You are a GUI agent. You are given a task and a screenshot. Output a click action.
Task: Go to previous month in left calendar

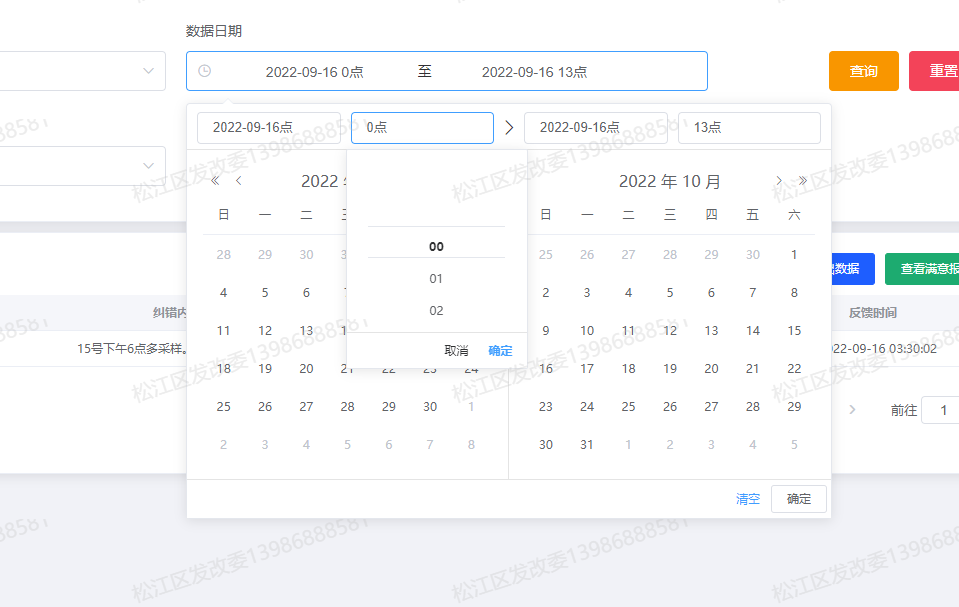coord(239,181)
